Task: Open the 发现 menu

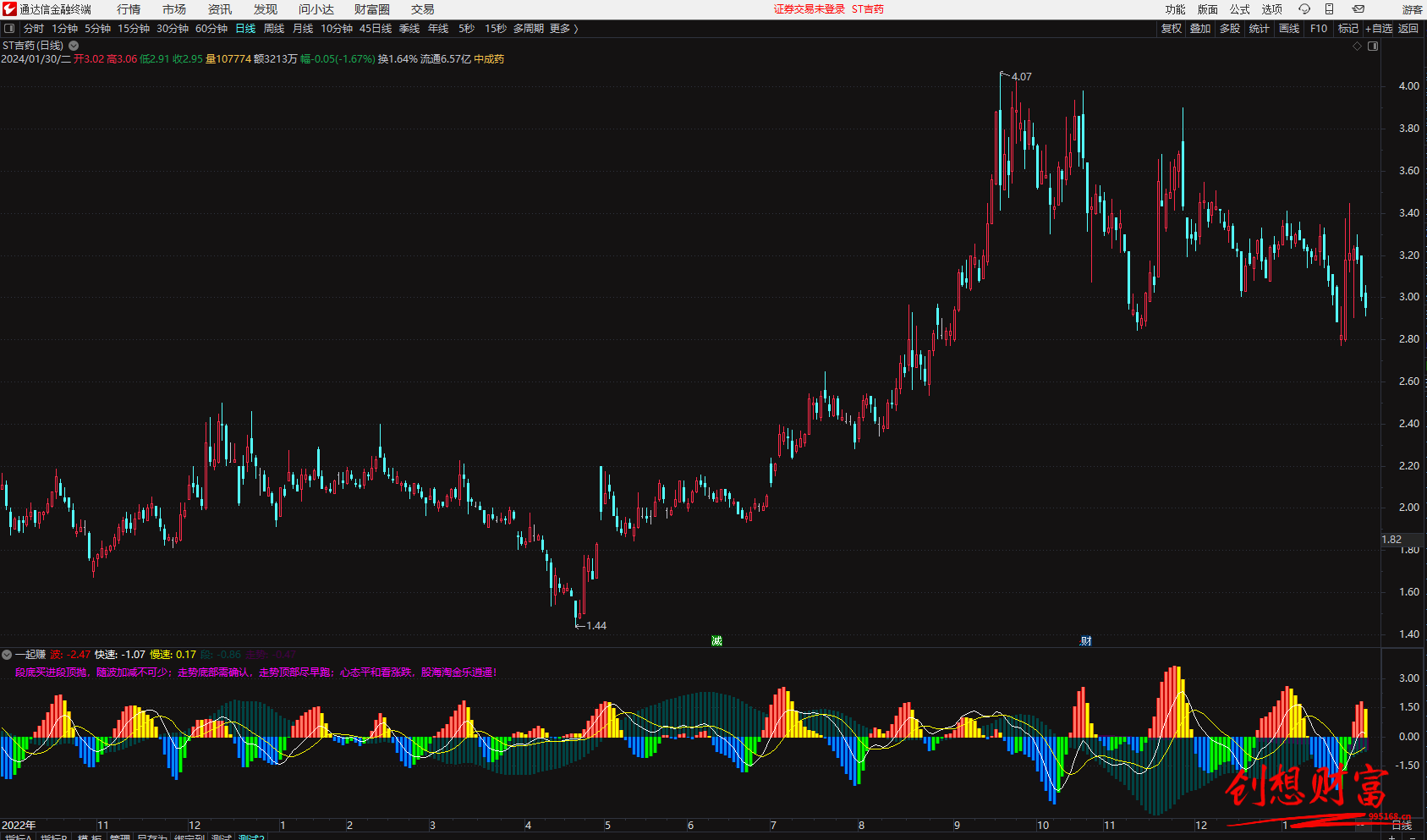Action: (x=266, y=9)
